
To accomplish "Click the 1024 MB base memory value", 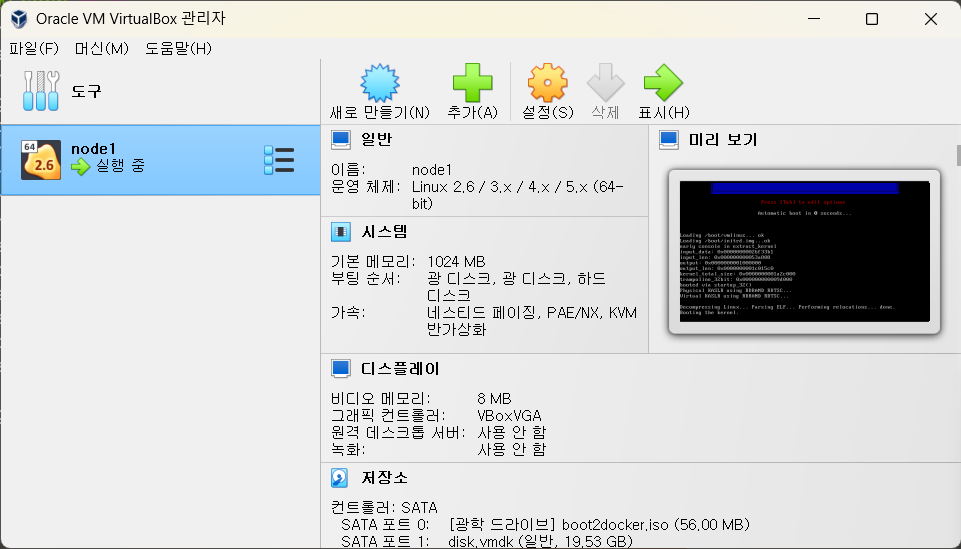I will tap(456, 262).
